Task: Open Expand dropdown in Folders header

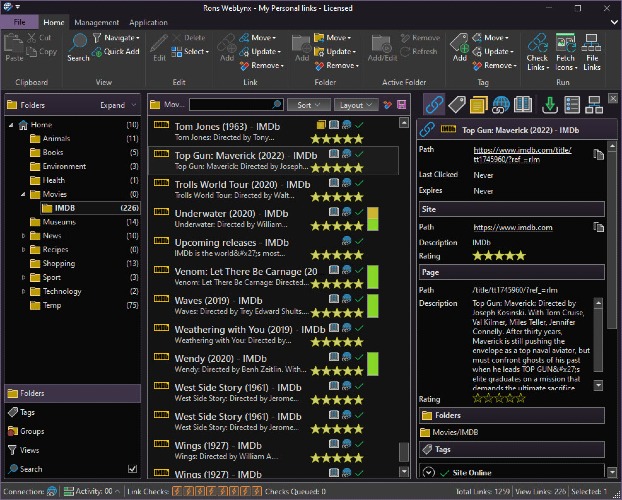Action: [x=118, y=105]
